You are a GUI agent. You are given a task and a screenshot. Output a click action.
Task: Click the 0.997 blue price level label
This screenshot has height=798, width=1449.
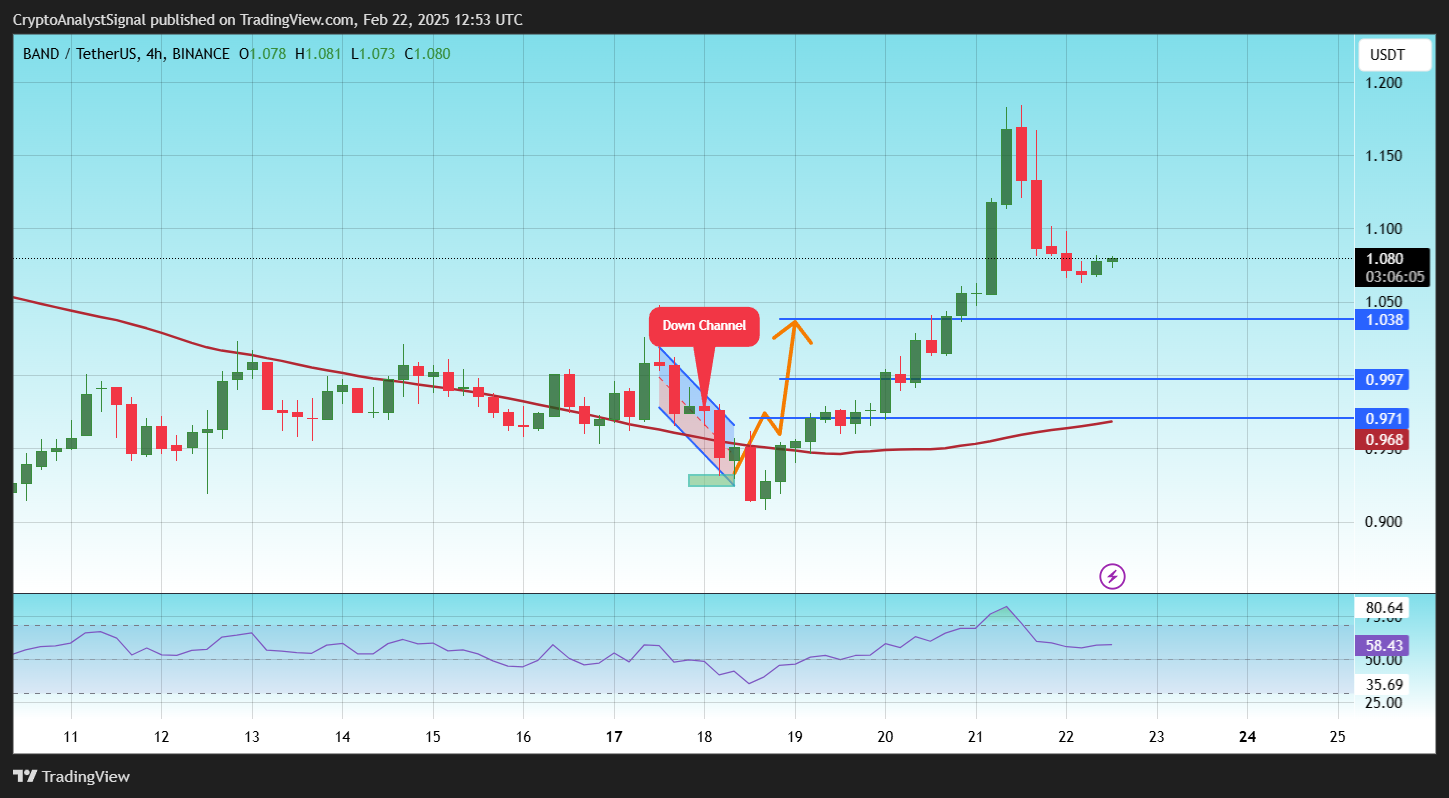tap(1381, 380)
